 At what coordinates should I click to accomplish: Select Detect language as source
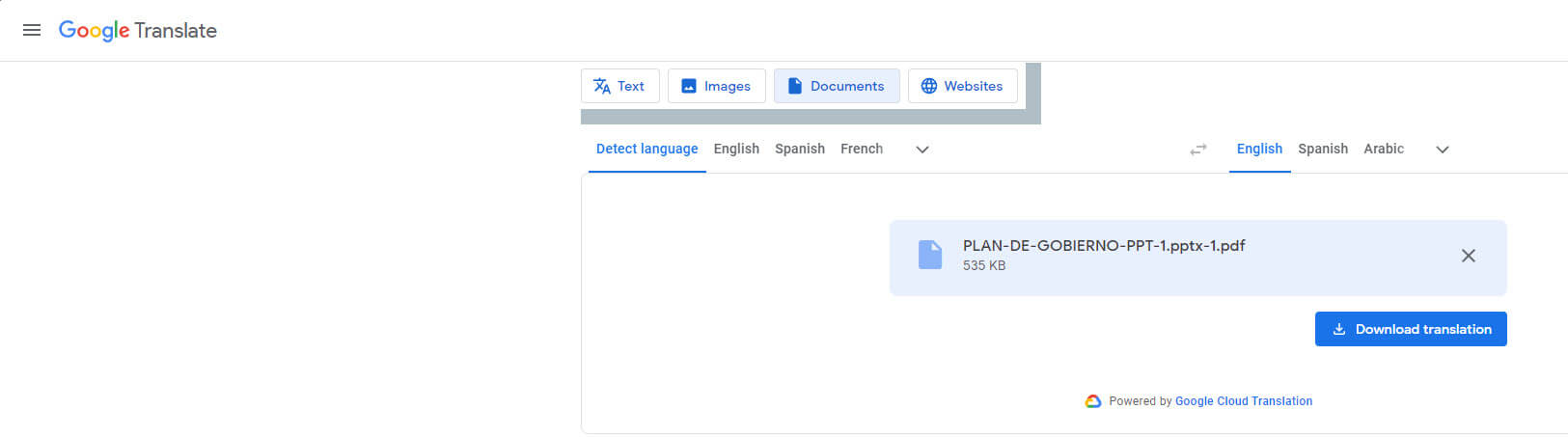tap(646, 149)
